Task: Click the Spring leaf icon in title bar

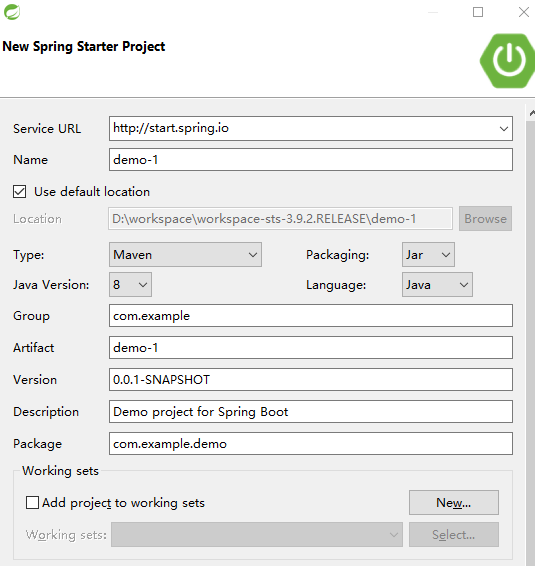Action: (x=12, y=12)
